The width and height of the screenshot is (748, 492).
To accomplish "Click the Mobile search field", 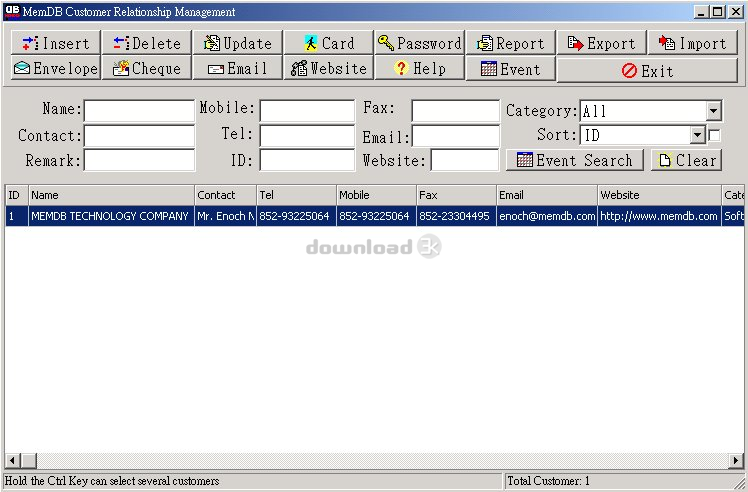I will tap(307, 111).
